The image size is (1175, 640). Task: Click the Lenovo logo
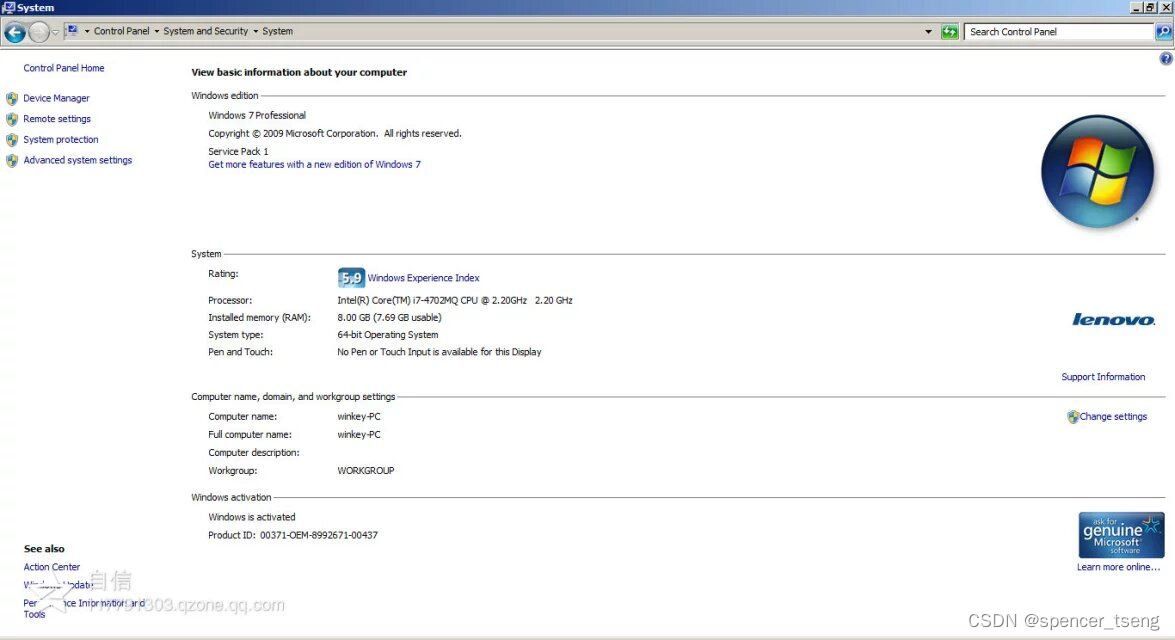coord(1114,320)
